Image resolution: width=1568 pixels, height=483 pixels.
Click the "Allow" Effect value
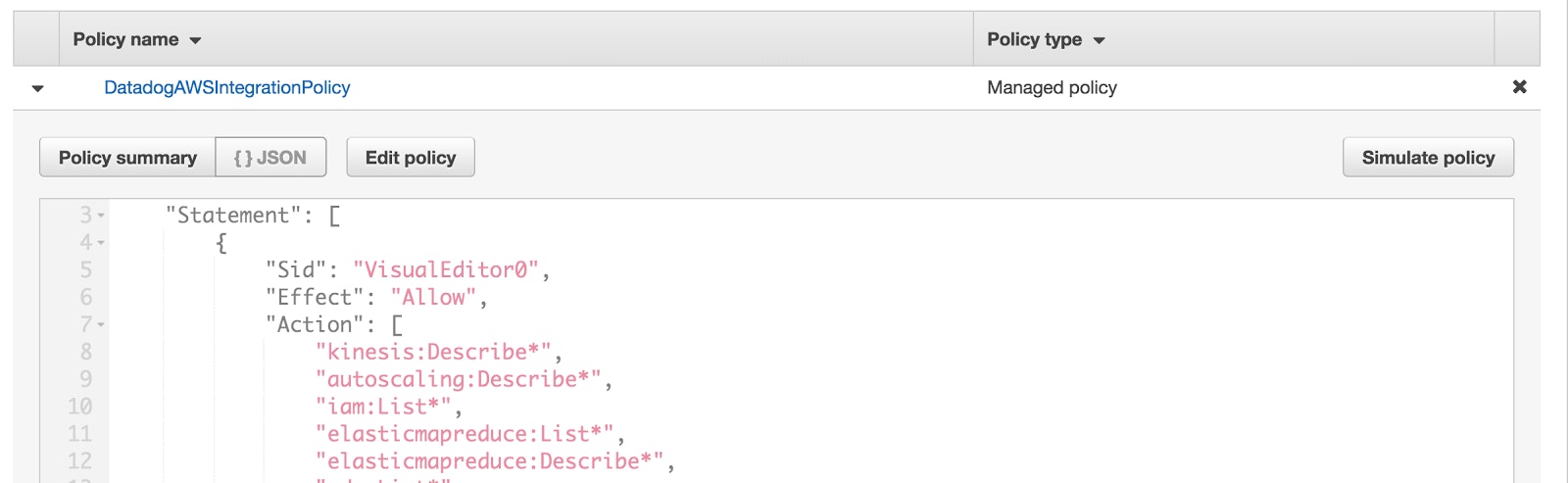point(432,297)
